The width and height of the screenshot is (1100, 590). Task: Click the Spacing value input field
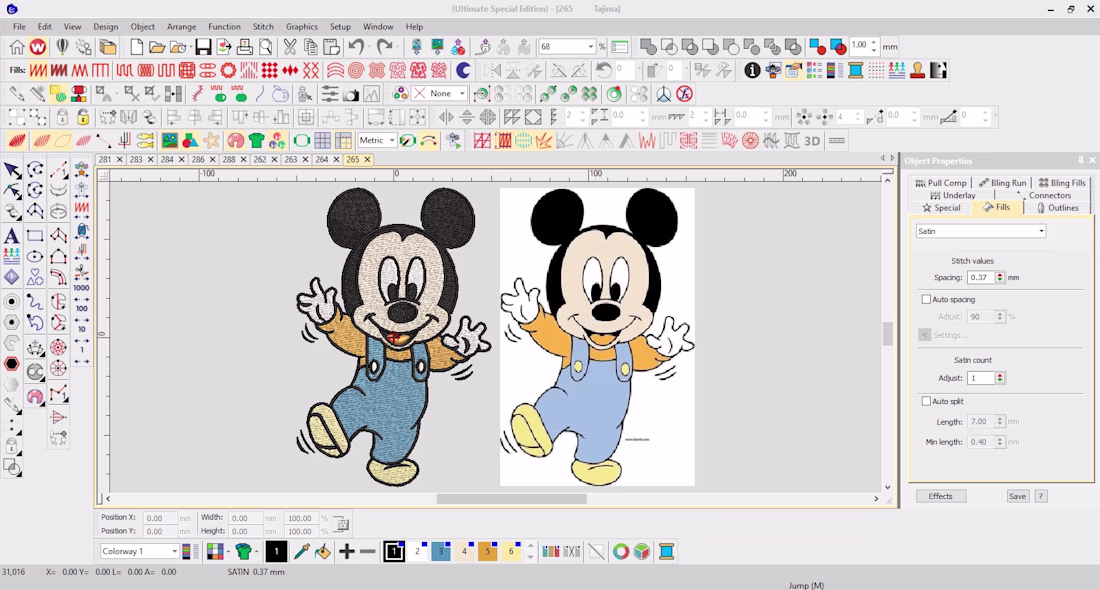[x=981, y=278]
